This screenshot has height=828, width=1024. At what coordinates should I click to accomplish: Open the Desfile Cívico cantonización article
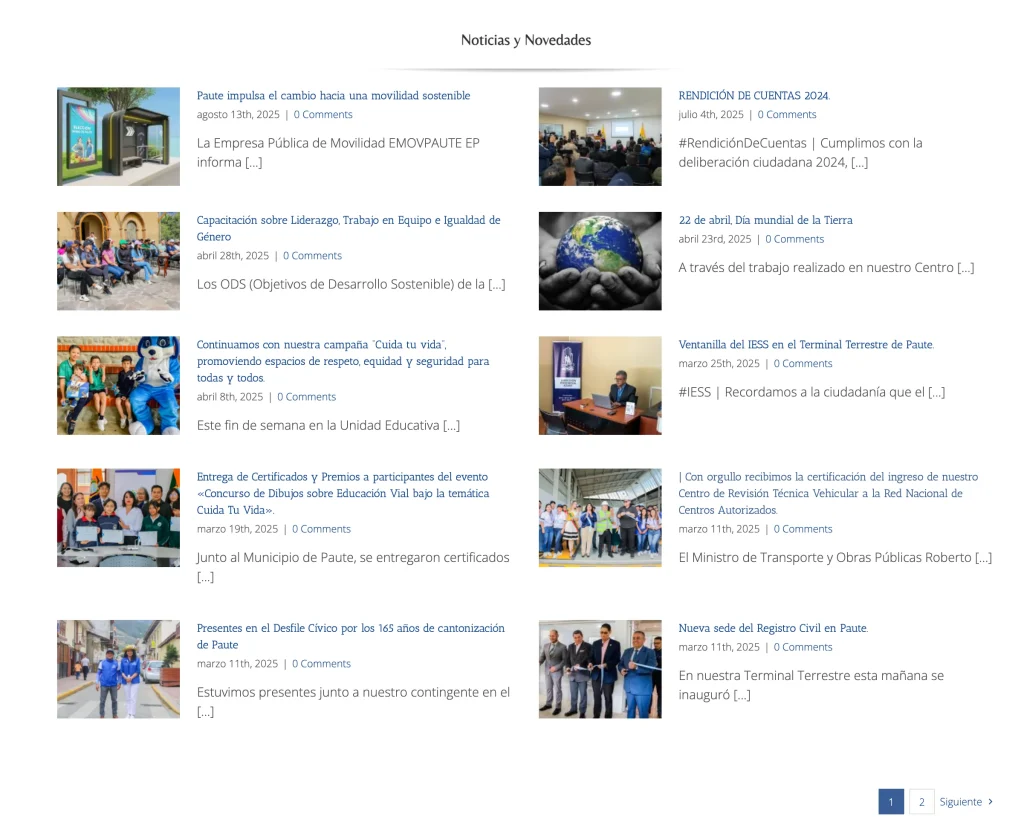click(350, 636)
